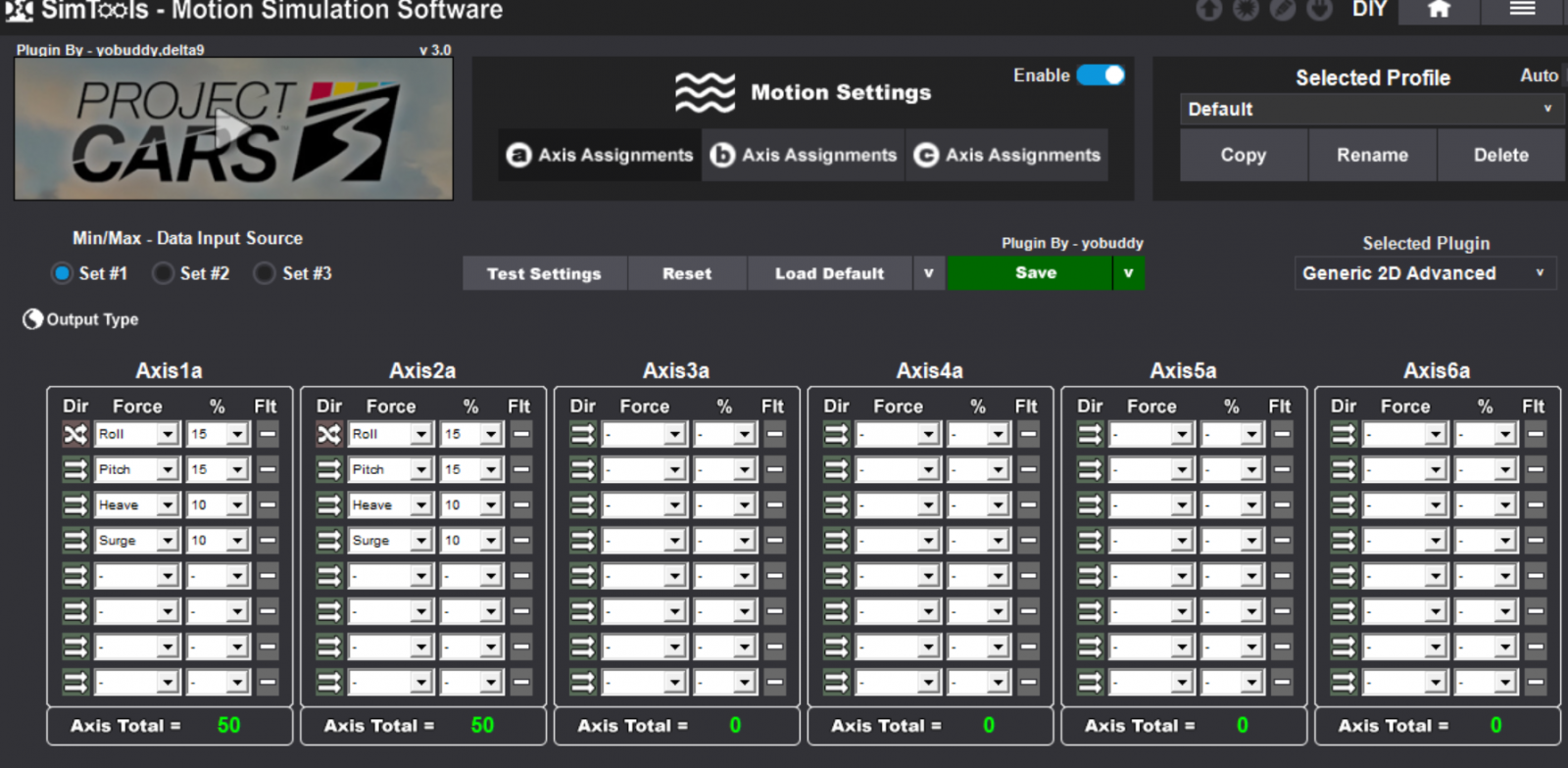1568x768 pixels.
Task: Click the Roll direction shuffle icon in Axis1a
Action: pyautogui.click(x=75, y=434)
